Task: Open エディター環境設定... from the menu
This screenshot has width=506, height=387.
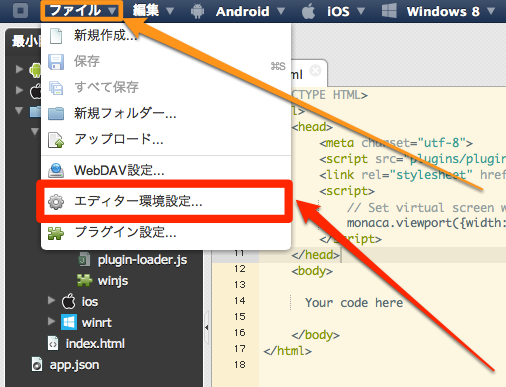Action: [164, 201]
